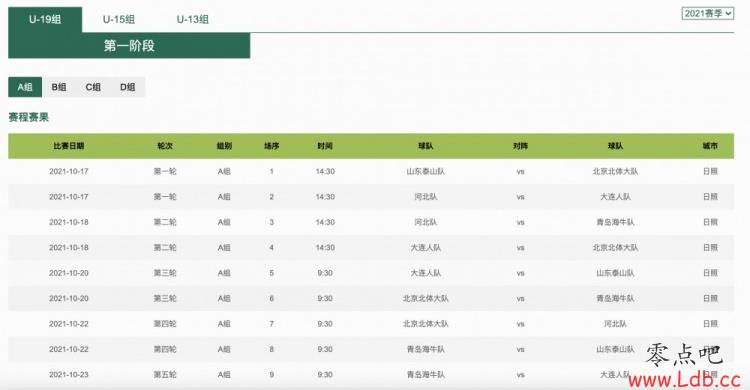Click 青岛海牛队 in match 3 row

(615, 222)
